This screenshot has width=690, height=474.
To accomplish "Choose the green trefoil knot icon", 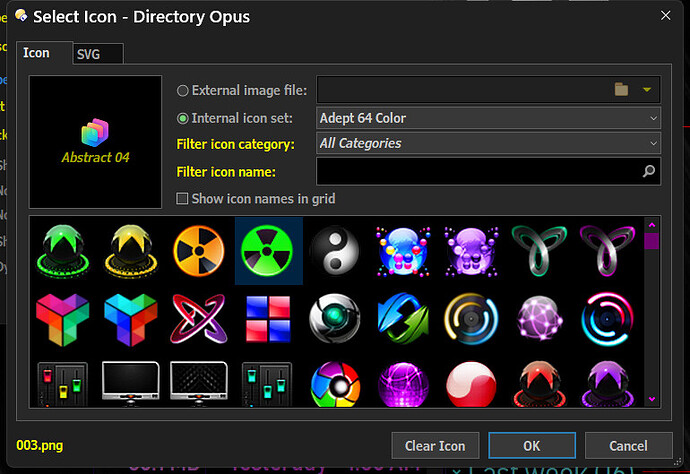I will 540,250.
